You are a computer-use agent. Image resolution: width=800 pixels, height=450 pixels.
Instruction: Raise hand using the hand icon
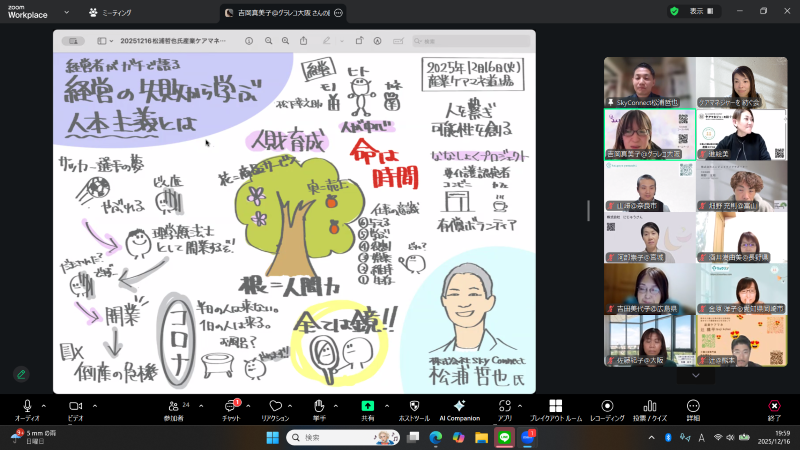pyautogui.click(x=319, y=405)
